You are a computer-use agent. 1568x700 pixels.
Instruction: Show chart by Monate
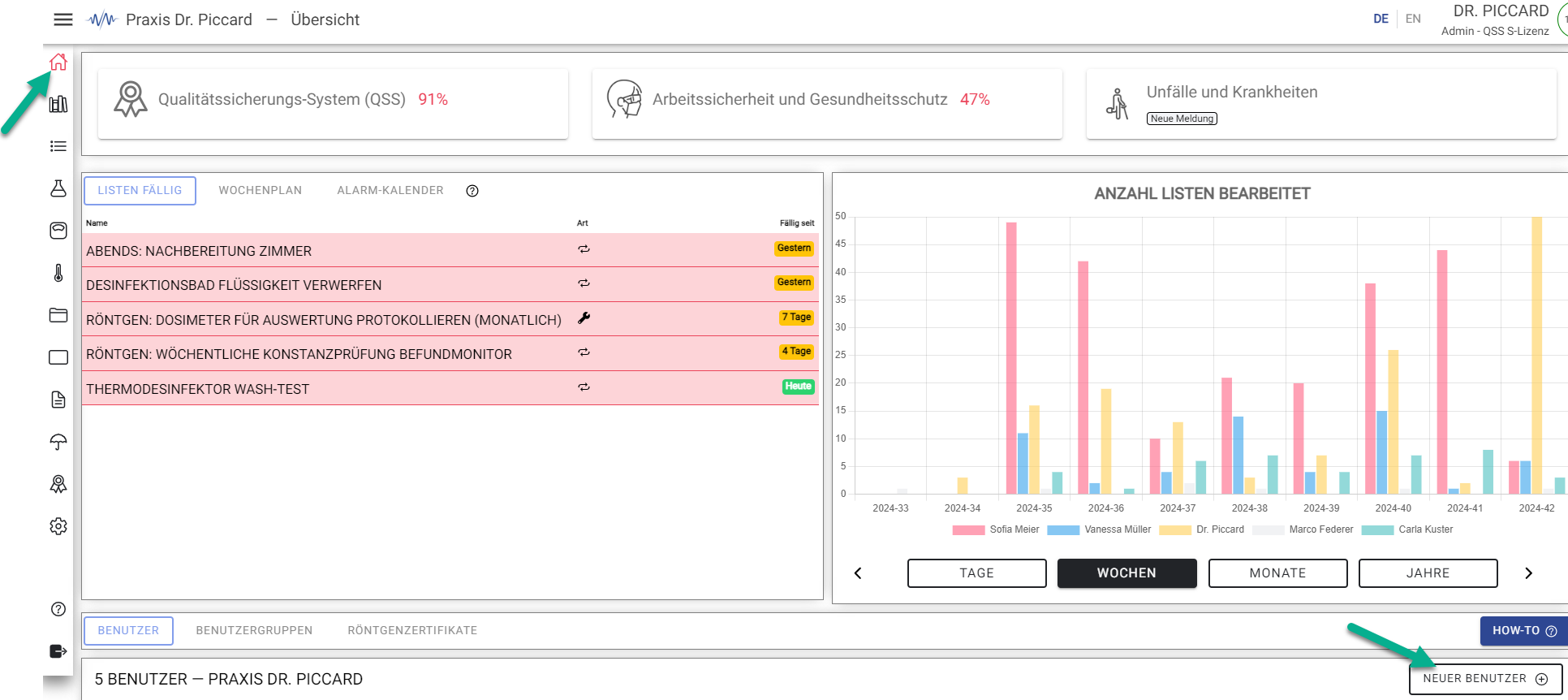pyautogui.click(x=1278, y=573)
